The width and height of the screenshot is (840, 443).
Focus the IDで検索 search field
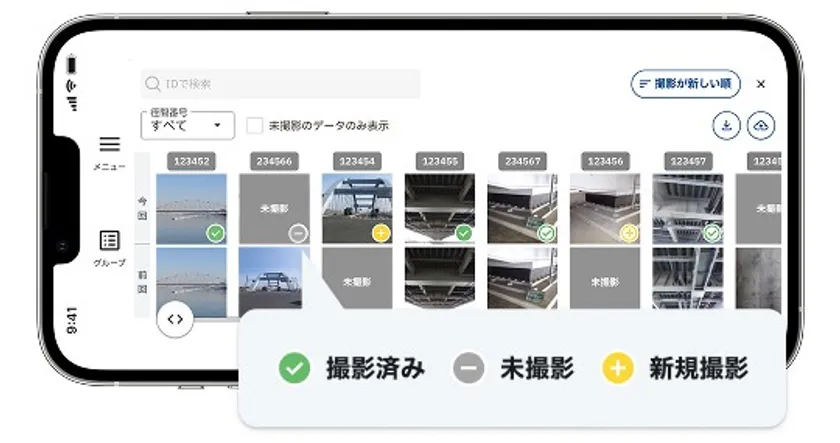(x=280, y=84)
